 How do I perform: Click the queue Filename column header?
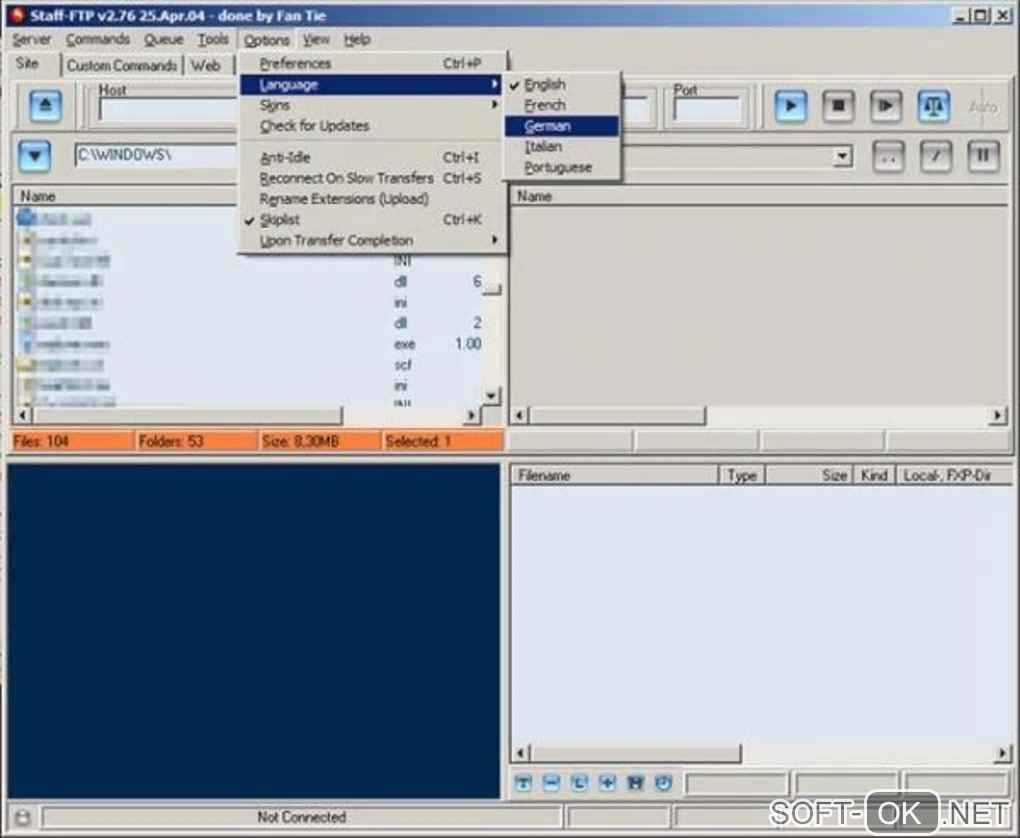point(614,476)
